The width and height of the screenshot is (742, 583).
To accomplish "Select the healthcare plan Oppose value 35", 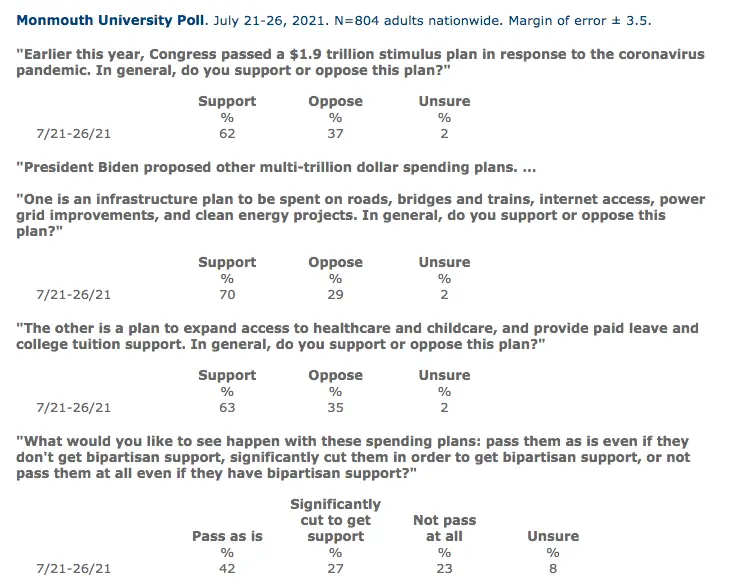I will click(x=336, y=407).
